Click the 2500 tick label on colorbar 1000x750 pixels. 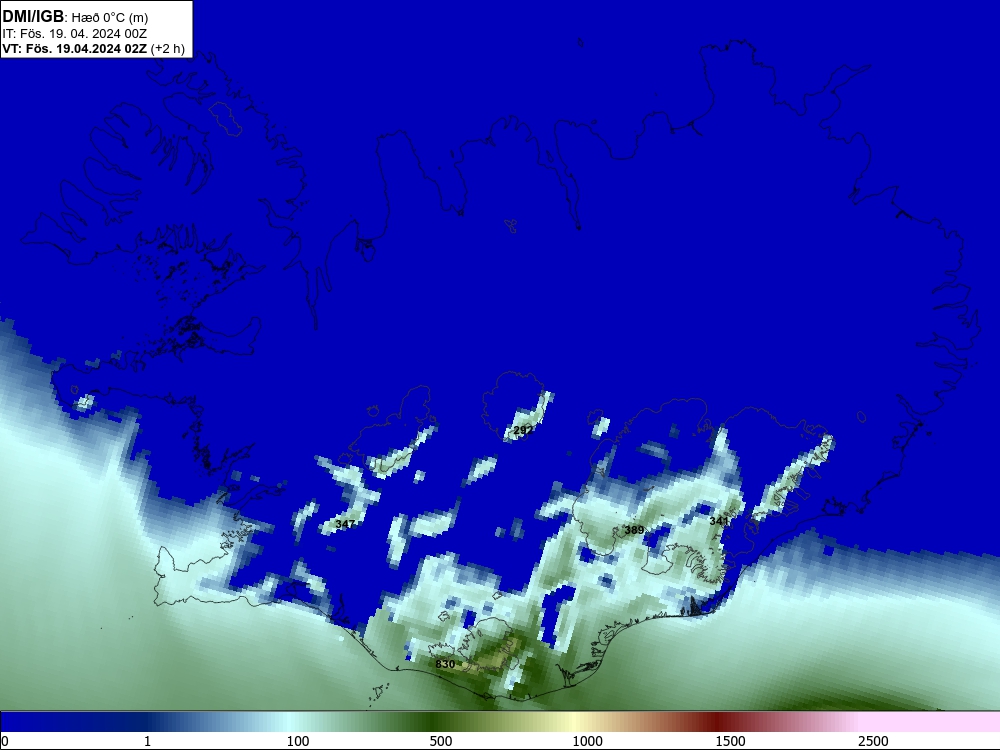pyautogui.click(x=873, y=741)
